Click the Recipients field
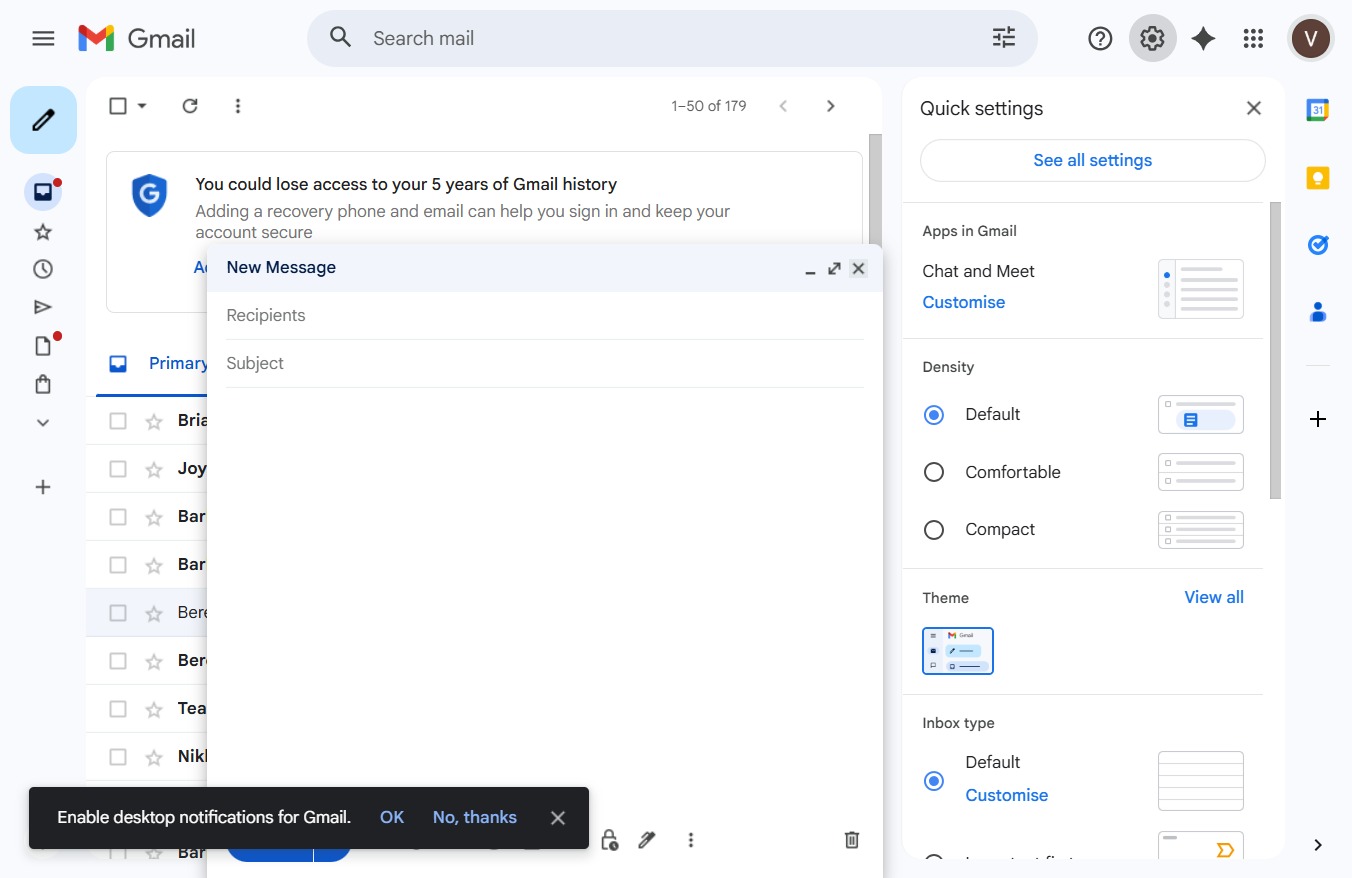This screenshot has height=878, width=1352. [x=545, y=315]
